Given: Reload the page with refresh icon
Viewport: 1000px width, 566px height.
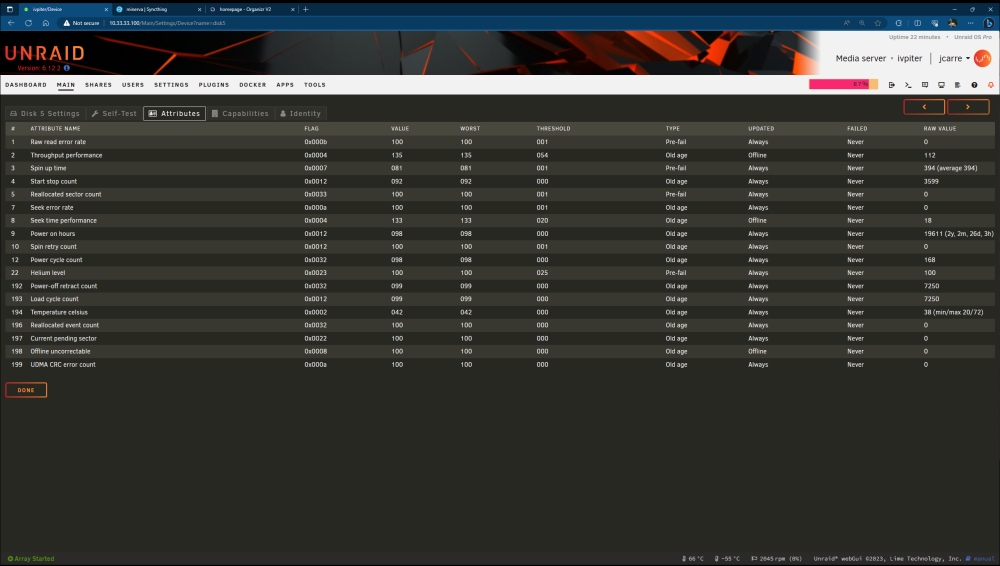Looking at the screenshot, I should [28, 23].
